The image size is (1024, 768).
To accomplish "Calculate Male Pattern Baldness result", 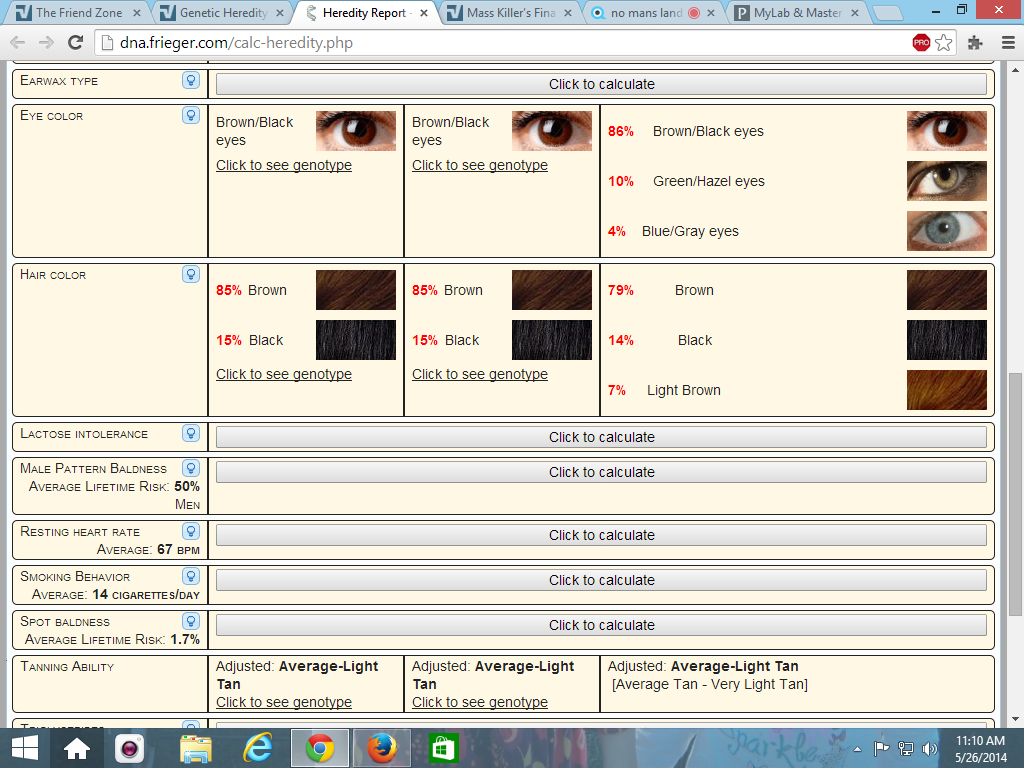I will (x=601, y=472).
